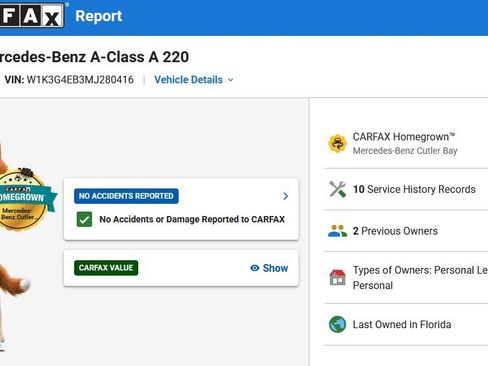The image size is (488, 366).
Task: Click the Mercedes-Benz A-Class A 220 title
Action: (x=94, y=57)
